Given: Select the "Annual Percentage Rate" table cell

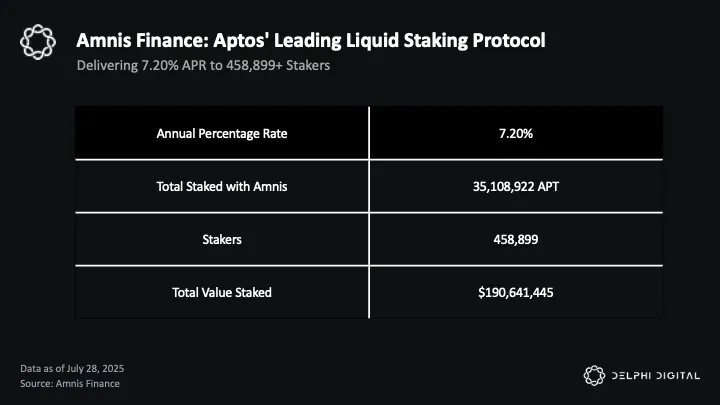Looking at the screenshot, I should tap(221, 133).
